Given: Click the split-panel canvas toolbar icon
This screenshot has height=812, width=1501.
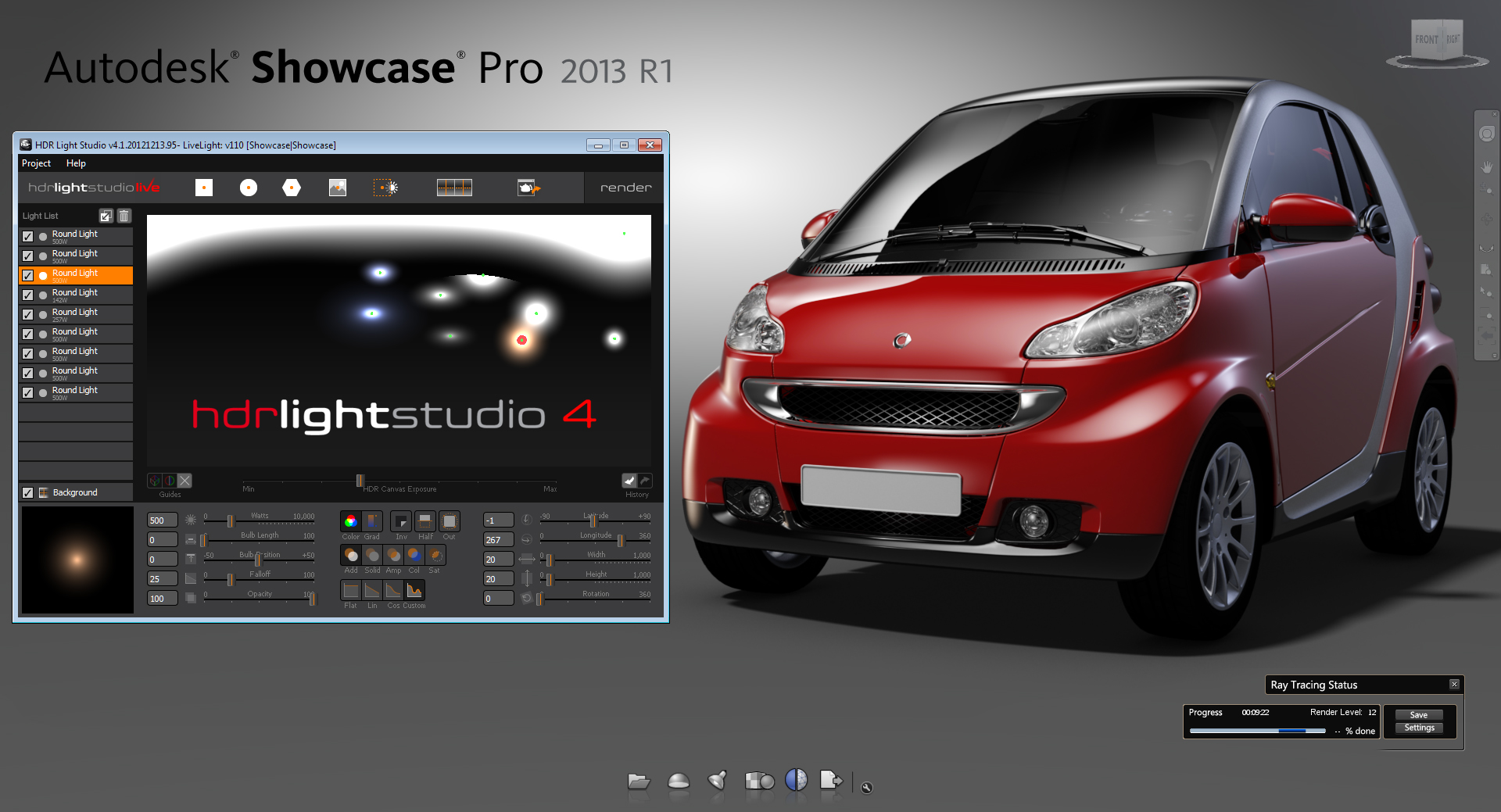Looking at the screenshot, I should 454,188.
